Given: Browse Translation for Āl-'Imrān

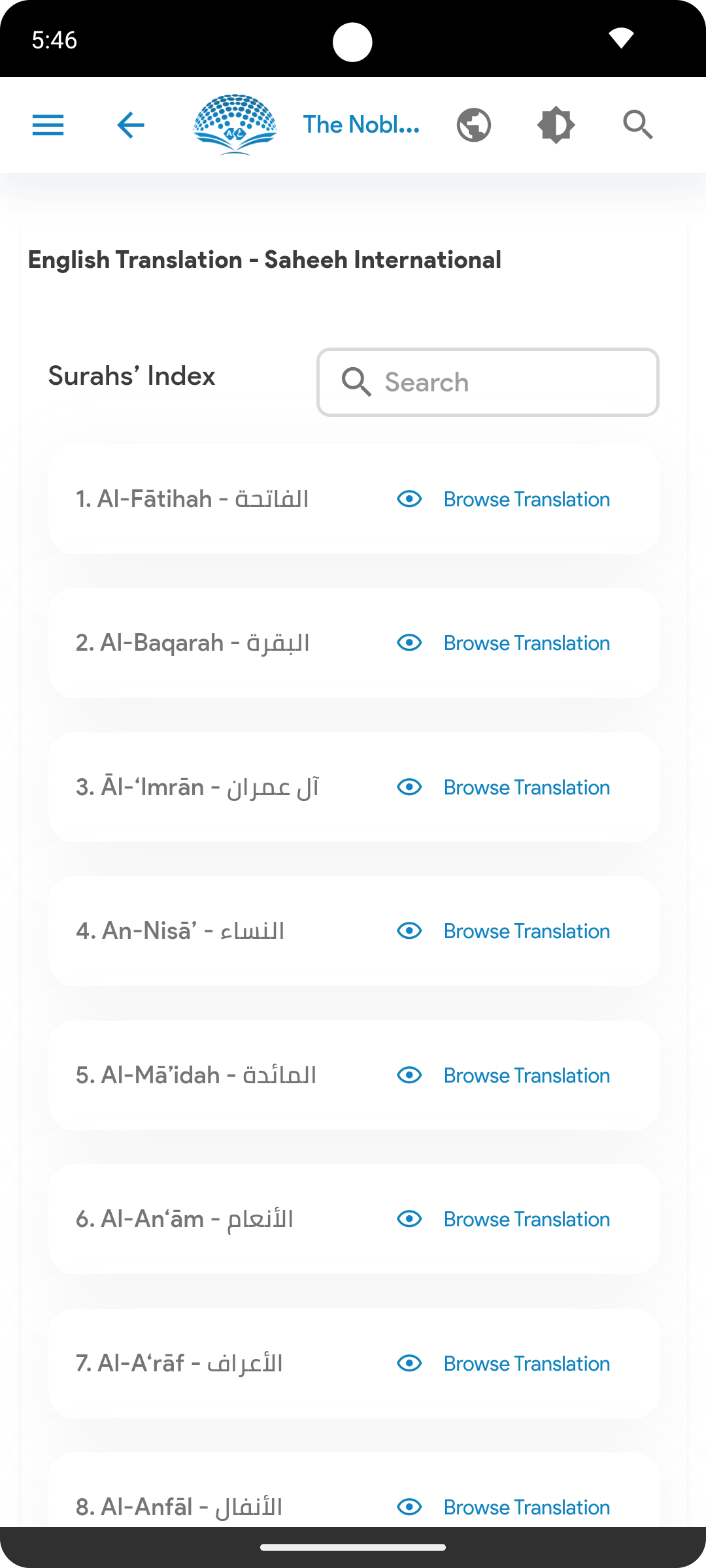Looking at the screenshot, I should pos(526,787).
